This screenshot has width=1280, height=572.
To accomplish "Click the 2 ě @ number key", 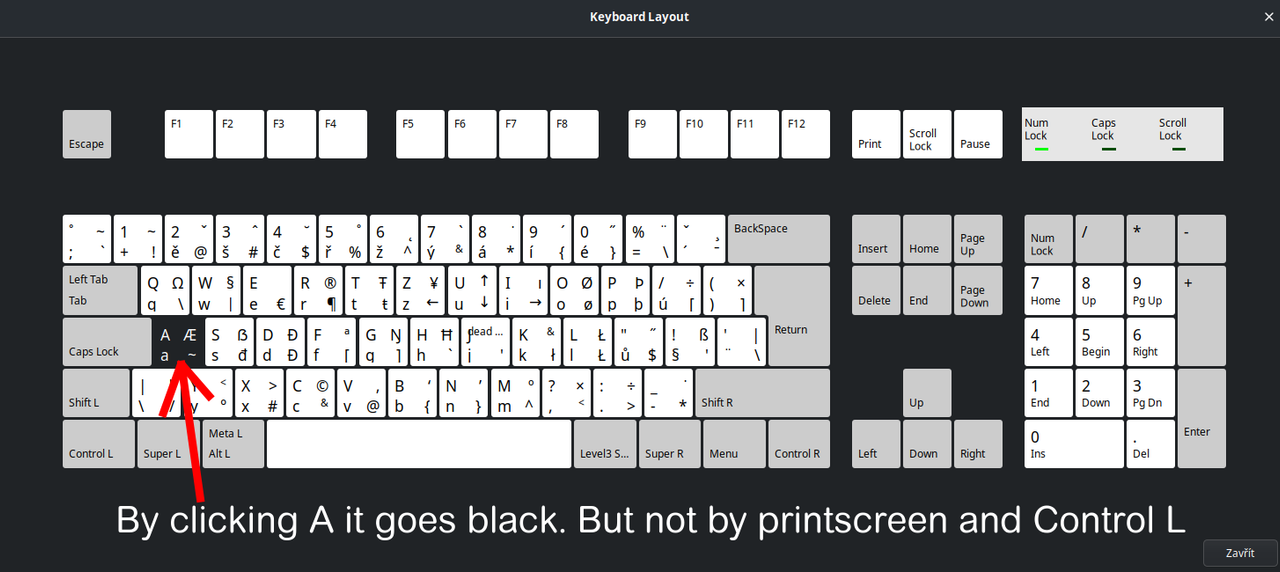I will pos(189,239).
